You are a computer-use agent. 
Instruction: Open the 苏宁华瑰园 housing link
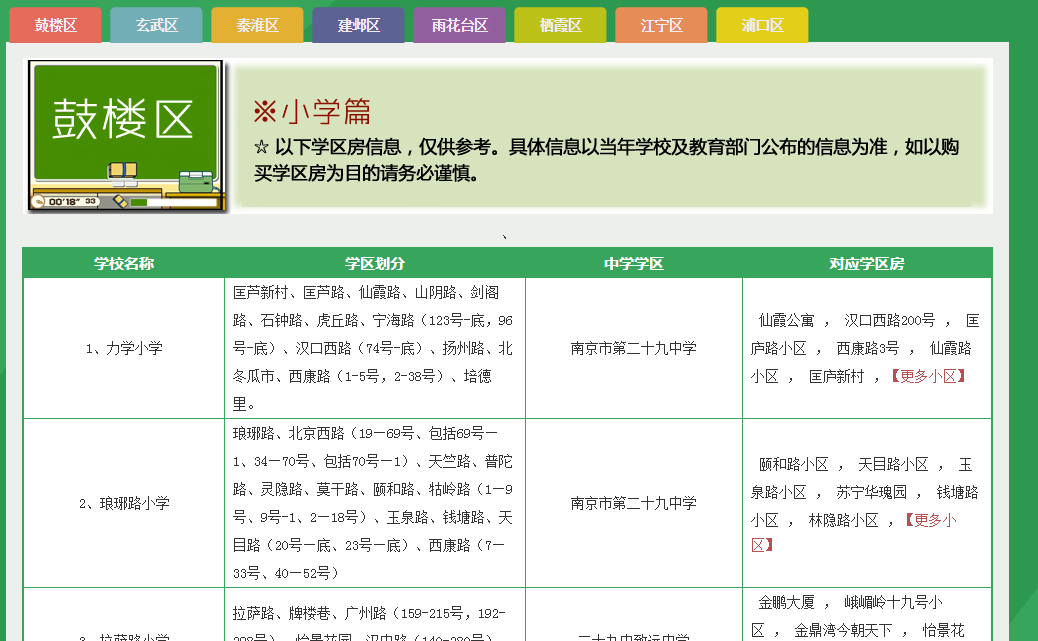[871, 493]
